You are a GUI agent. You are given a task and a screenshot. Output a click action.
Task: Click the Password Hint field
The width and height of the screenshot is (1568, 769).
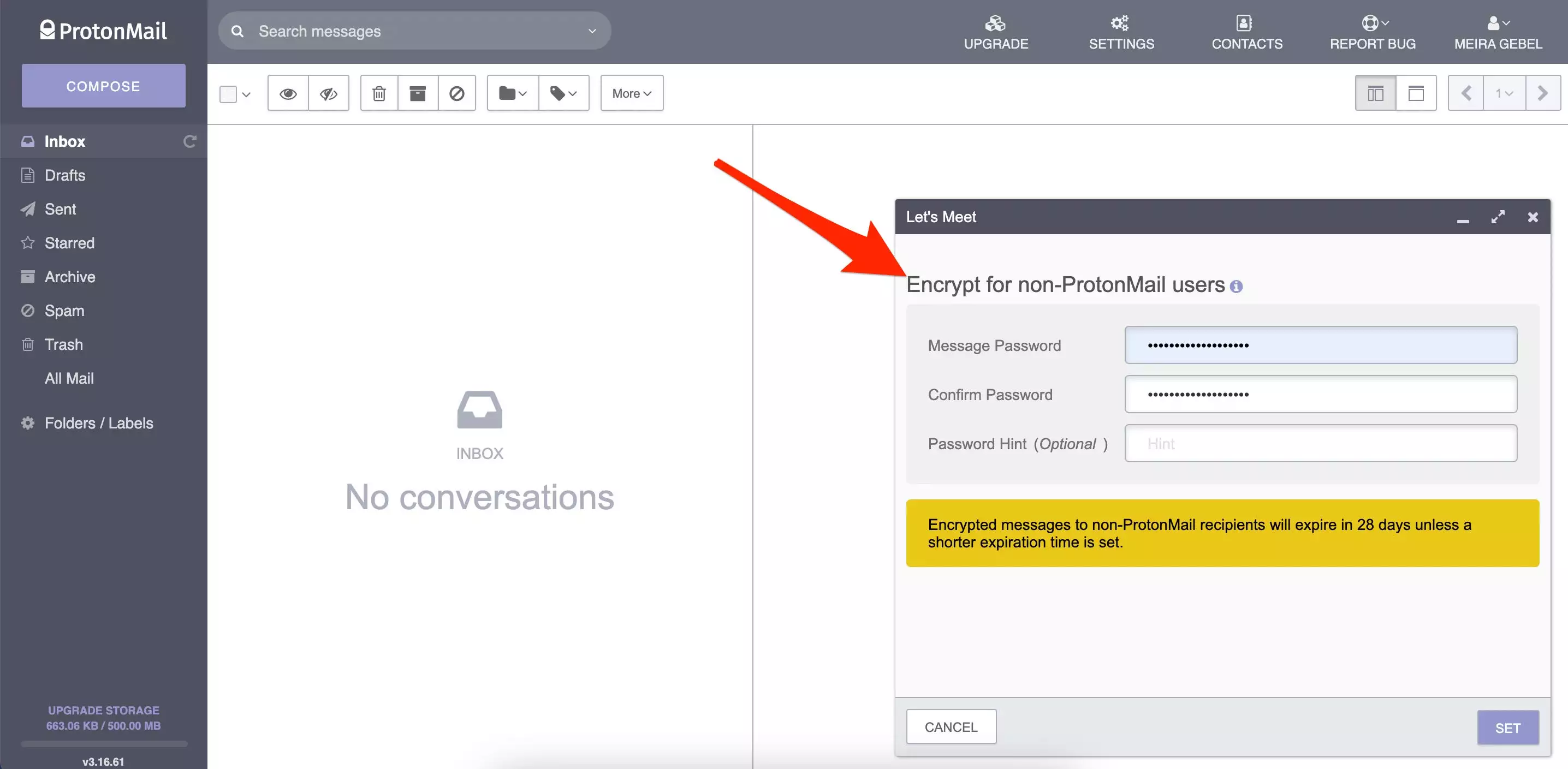click(1320, 444)
